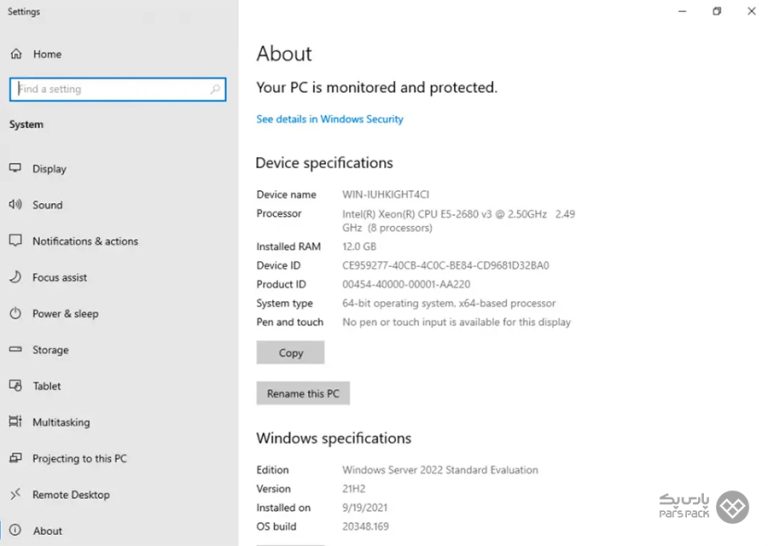Click the Home house icon
The image size is (768, 546).
point(16,54)
